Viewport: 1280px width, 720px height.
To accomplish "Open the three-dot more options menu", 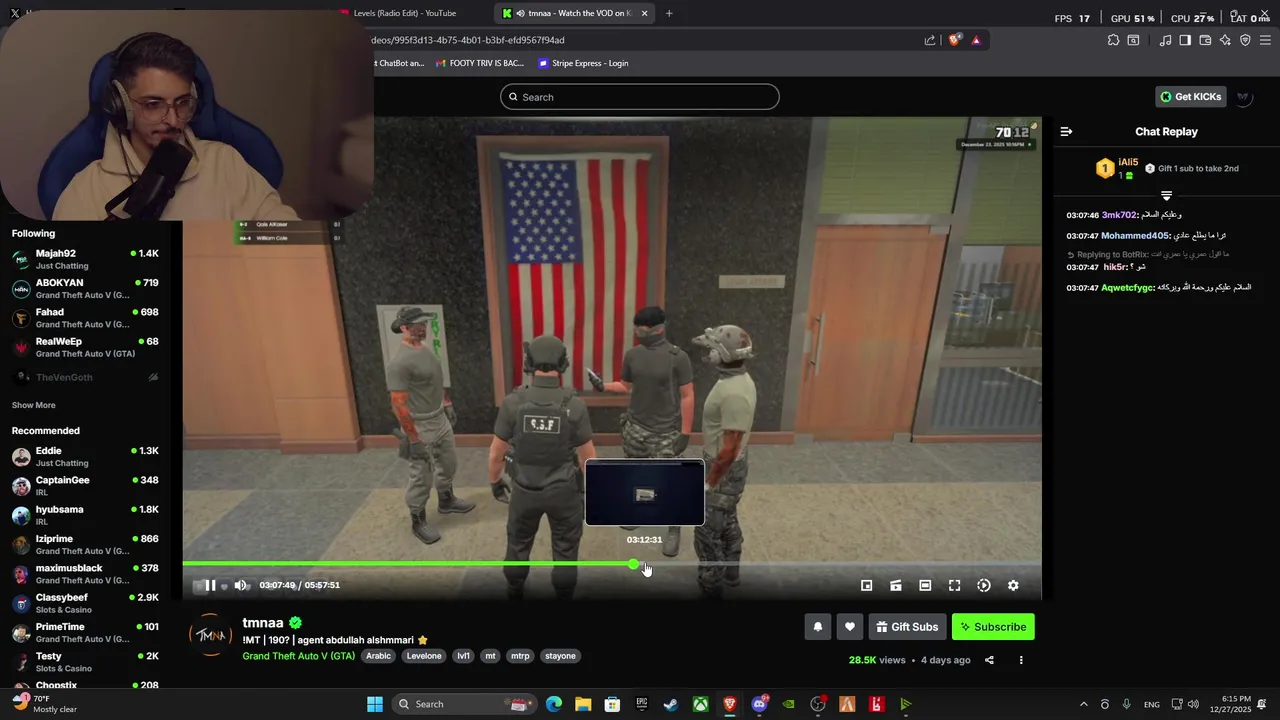I will (x=1021, y=660).
